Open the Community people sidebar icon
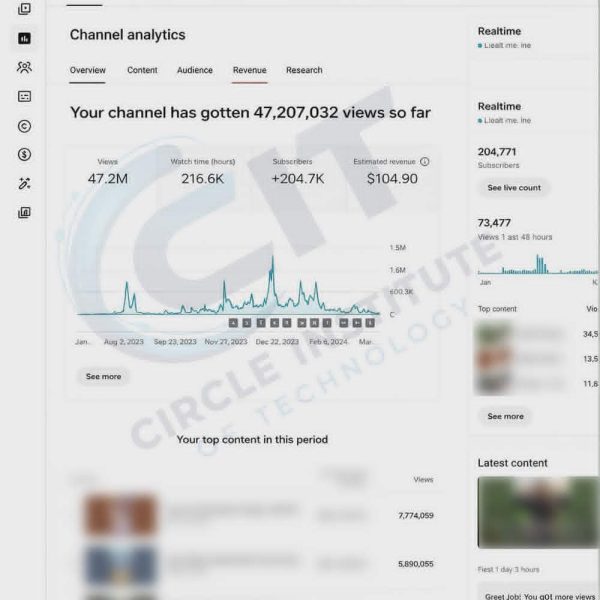This screenshot has height=600, width=600. [24, 67]
